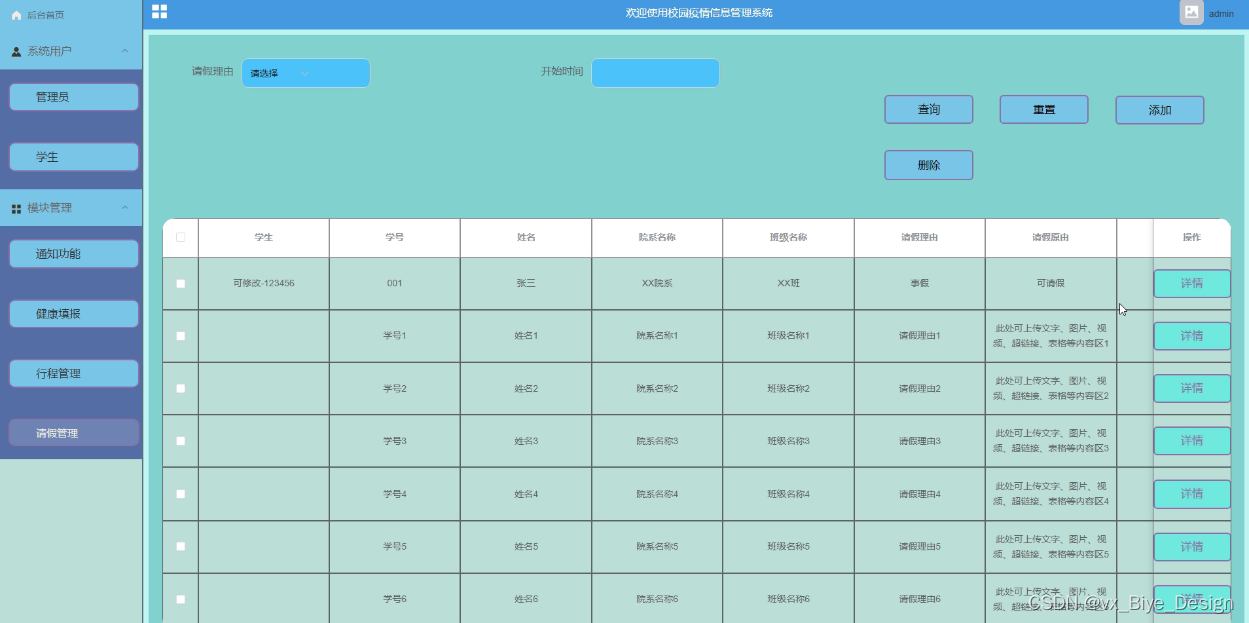Click the cell 学号3
The width and height of the screenshot is (1249, 623).
pyautogui.click(x=395, y=441)
